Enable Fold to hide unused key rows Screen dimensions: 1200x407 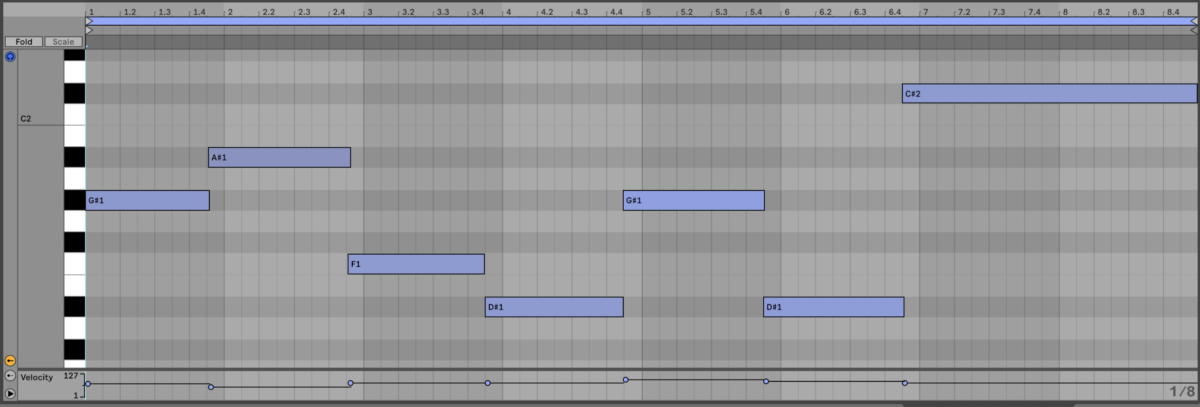click(x=23, y=42)
